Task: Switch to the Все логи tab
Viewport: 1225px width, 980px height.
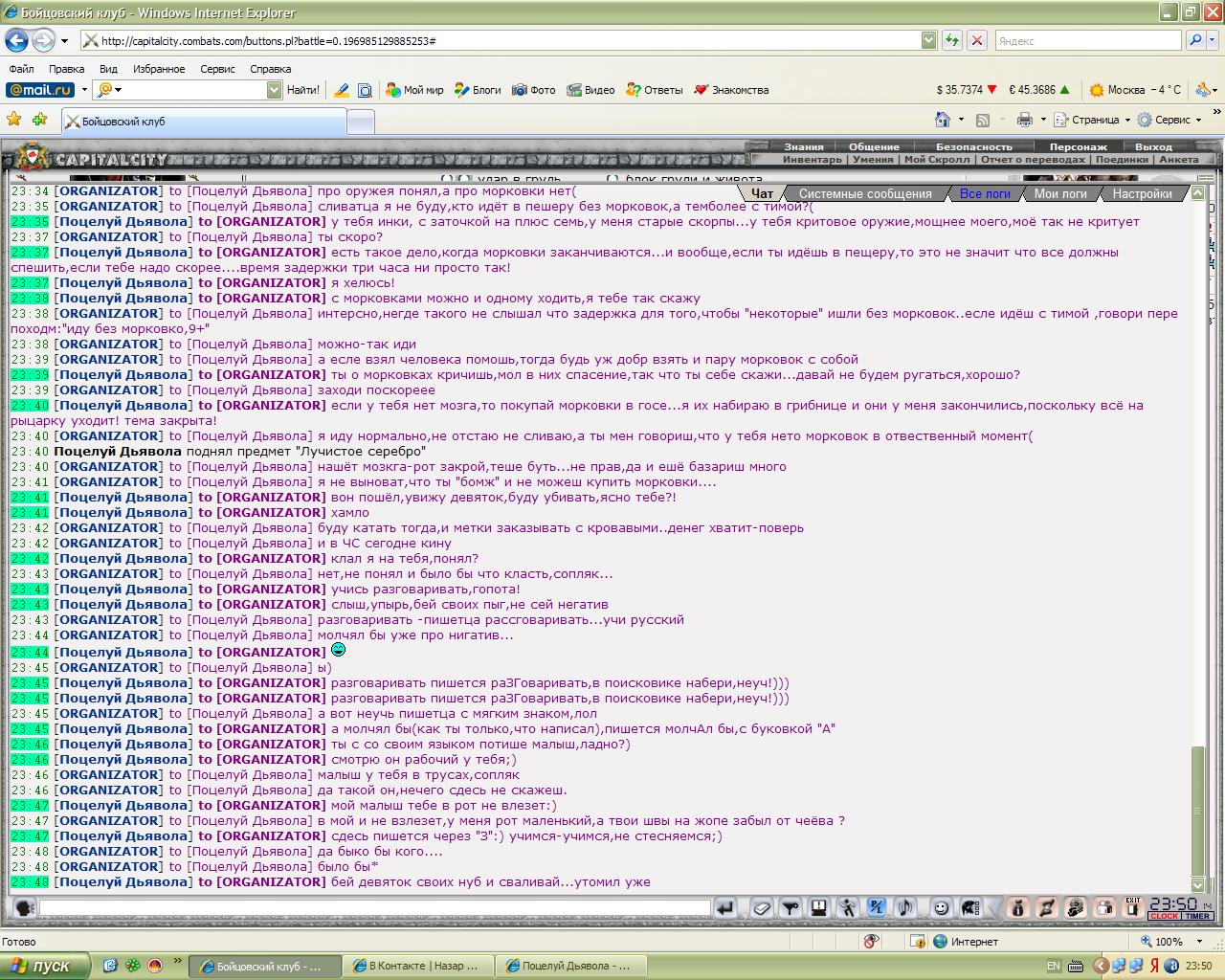Action: 985,193
